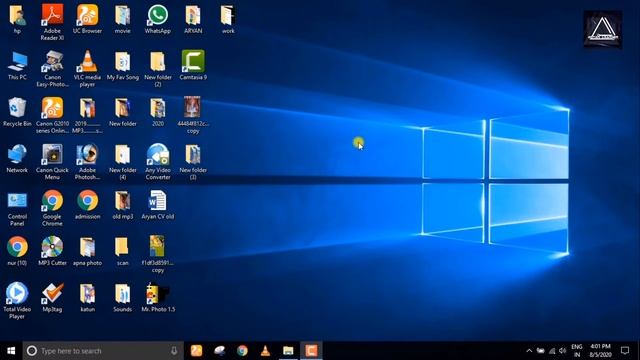Select the ARYAN folder

click(193, 19)
